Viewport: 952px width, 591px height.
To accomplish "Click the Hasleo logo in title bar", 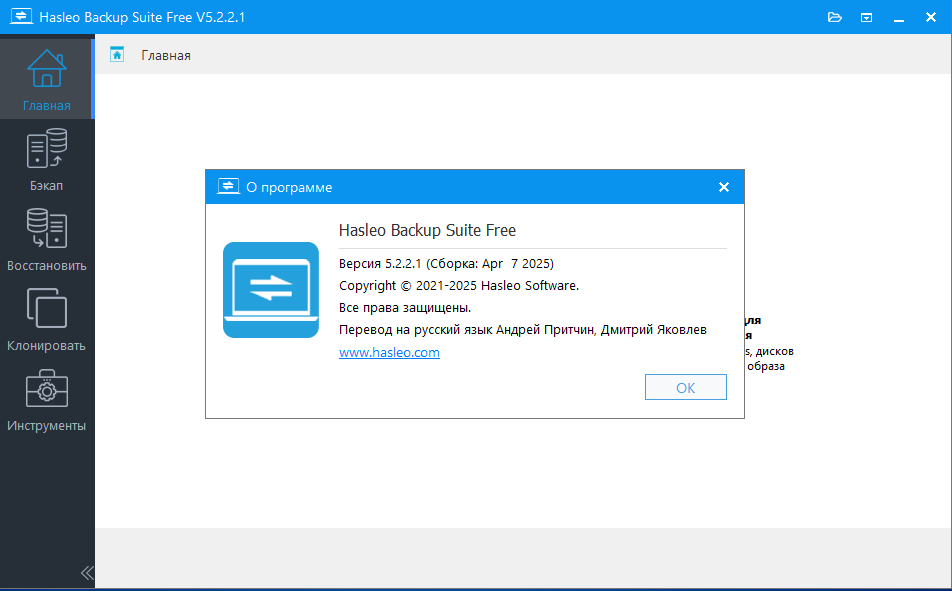I will click(x=18, y=17).
